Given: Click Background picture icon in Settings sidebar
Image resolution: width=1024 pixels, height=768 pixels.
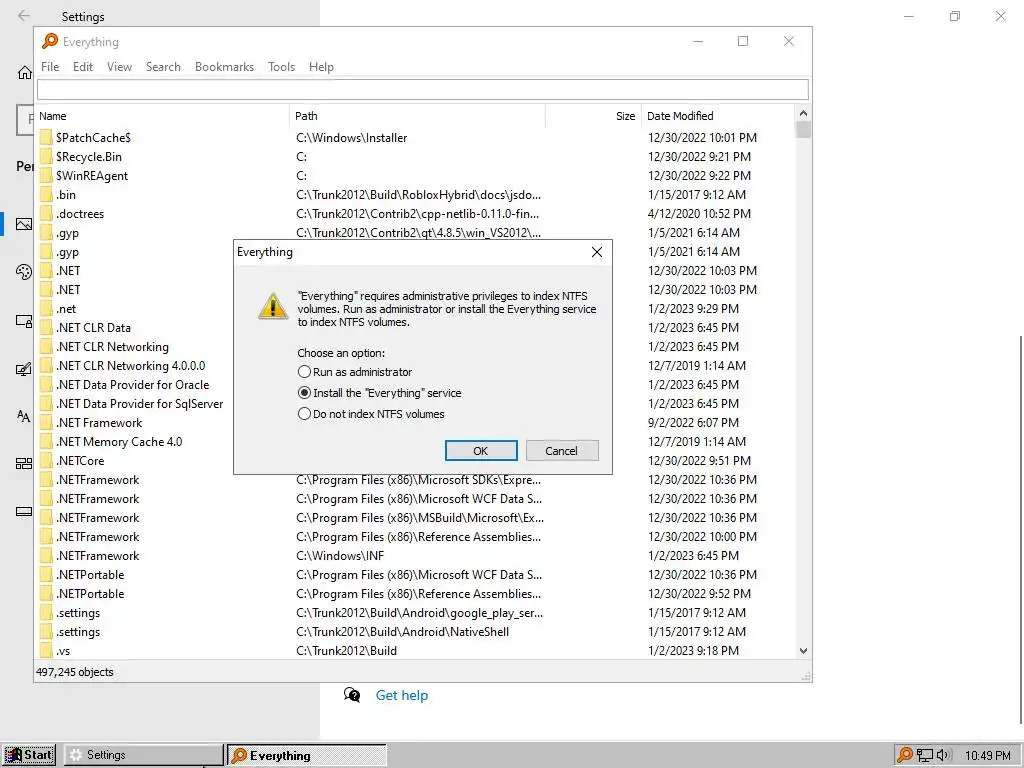Looking at the screenshot, I should pyautogui.click(x=24, y=224).
